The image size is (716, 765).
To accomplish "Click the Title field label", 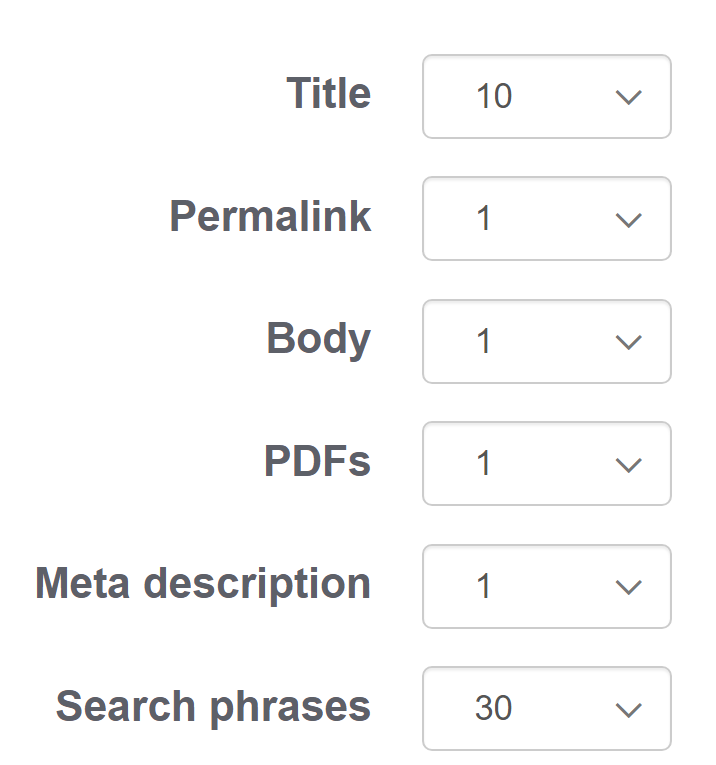I will 328,94.
